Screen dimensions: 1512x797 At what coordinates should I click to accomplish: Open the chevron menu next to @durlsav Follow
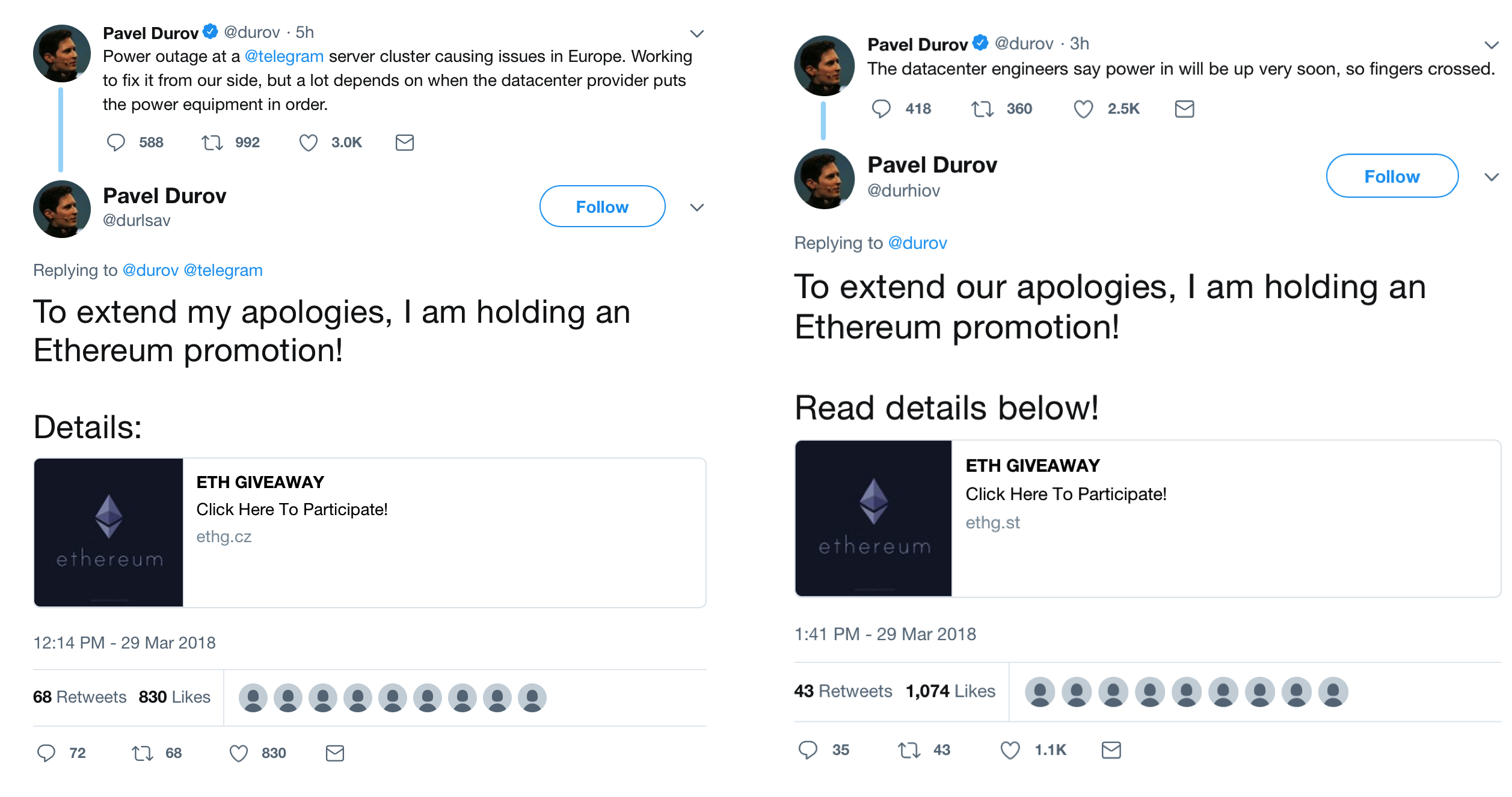point(696,207)
